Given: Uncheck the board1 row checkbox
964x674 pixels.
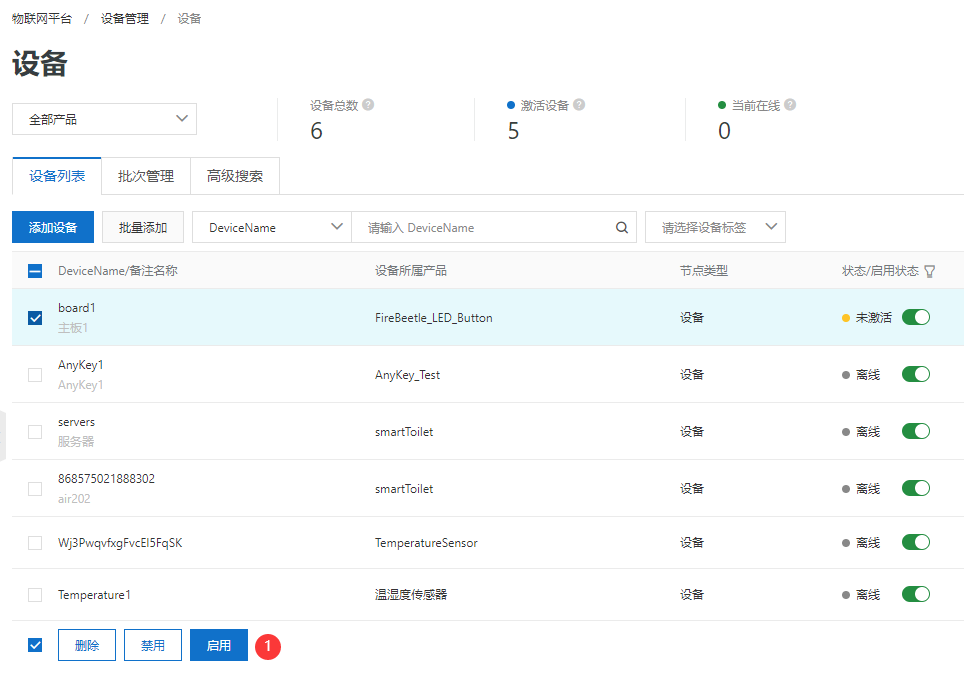Looking at the screenshot, I should tap(35, 318).
